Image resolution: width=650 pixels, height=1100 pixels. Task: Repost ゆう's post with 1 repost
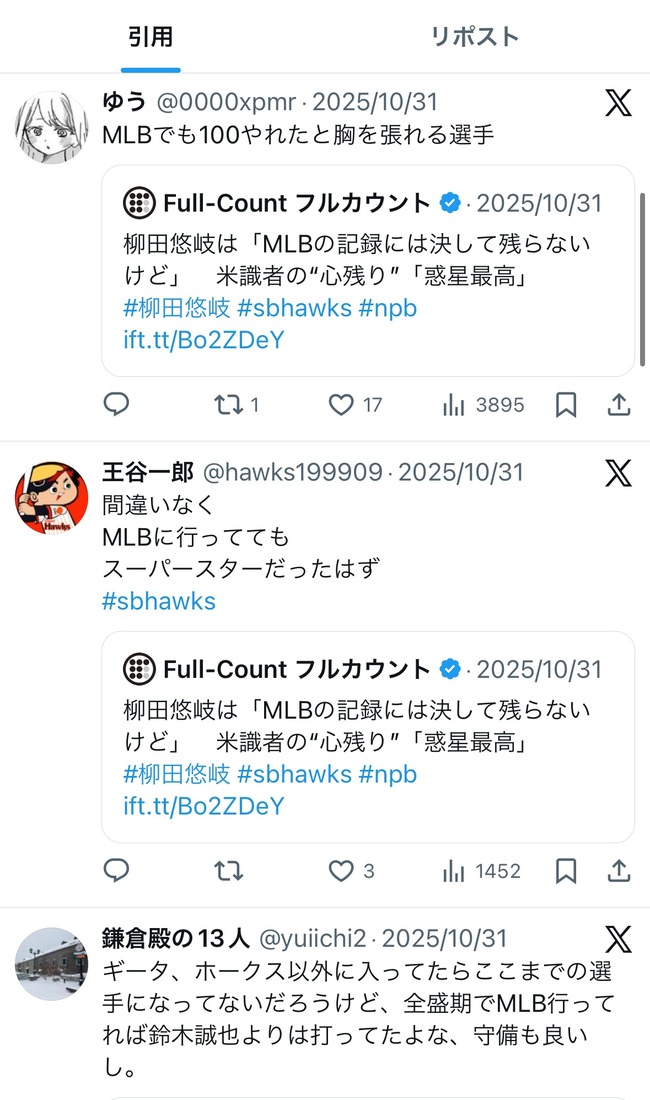pyautogui.click(x=236, y=404)
